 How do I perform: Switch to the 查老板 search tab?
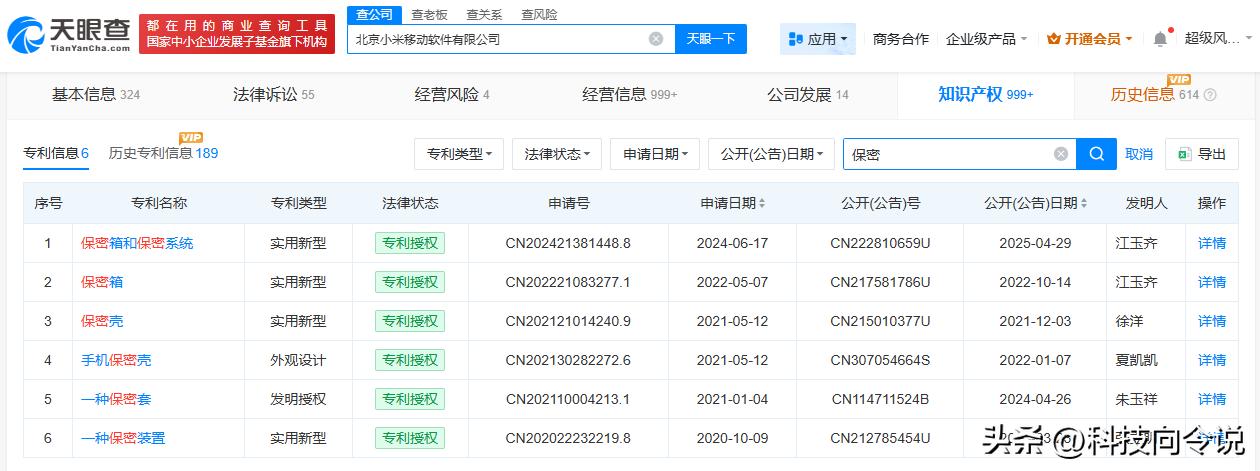[429, 14]
